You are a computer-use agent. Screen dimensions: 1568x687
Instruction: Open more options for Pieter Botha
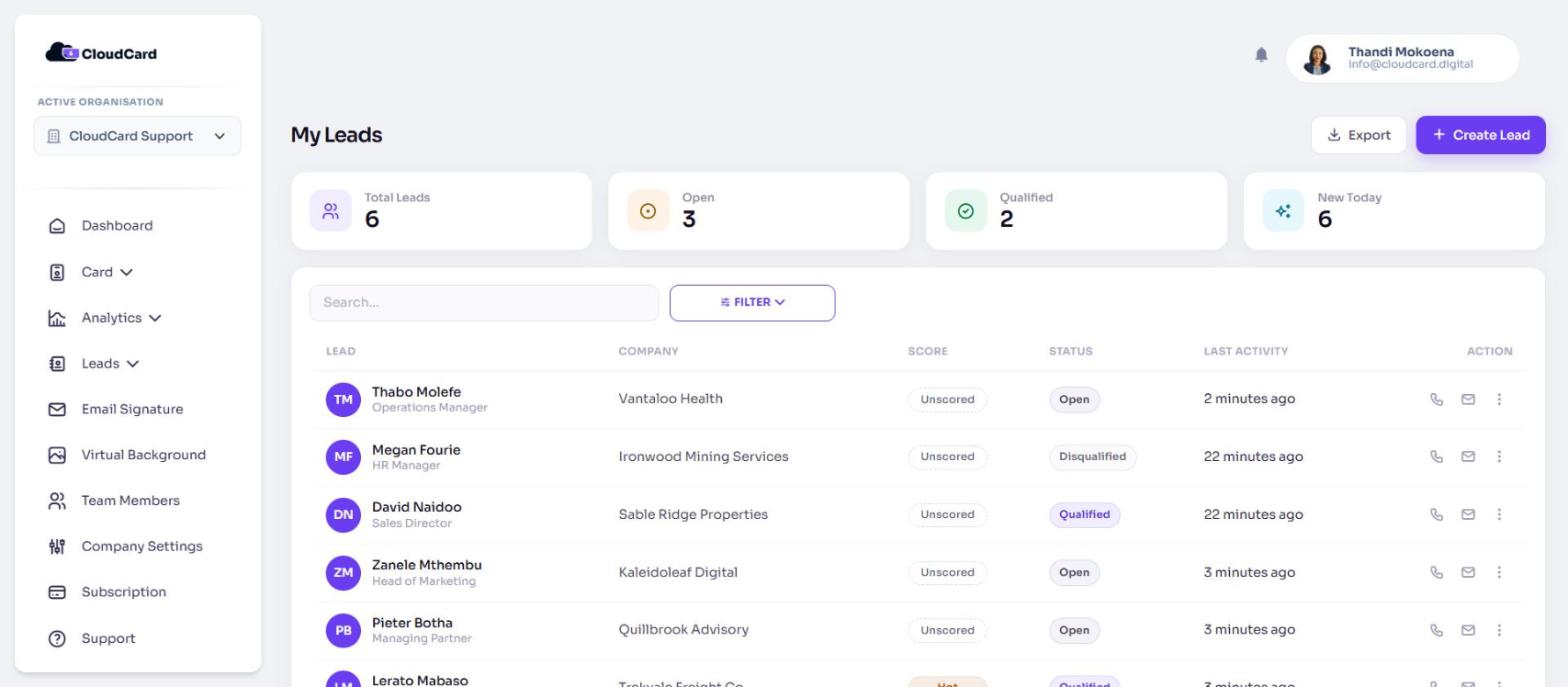click(x=1499, y=630)
